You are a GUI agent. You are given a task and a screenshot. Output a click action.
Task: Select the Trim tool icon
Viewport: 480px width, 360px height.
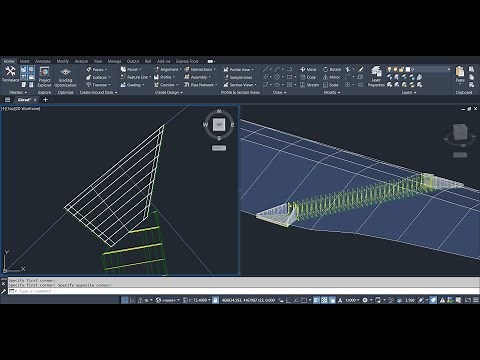[348, 69]
